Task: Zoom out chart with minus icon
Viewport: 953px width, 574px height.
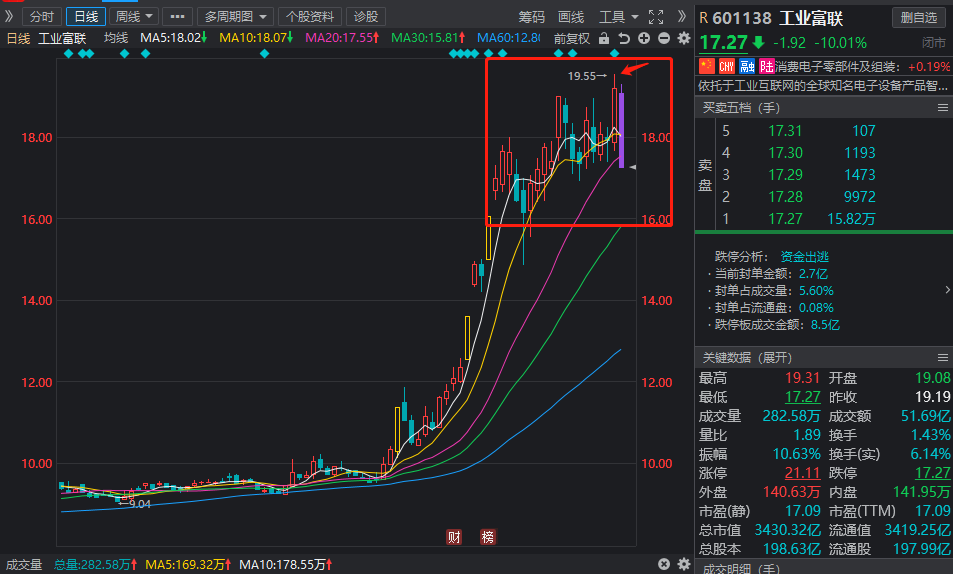Action: [663, 38]
